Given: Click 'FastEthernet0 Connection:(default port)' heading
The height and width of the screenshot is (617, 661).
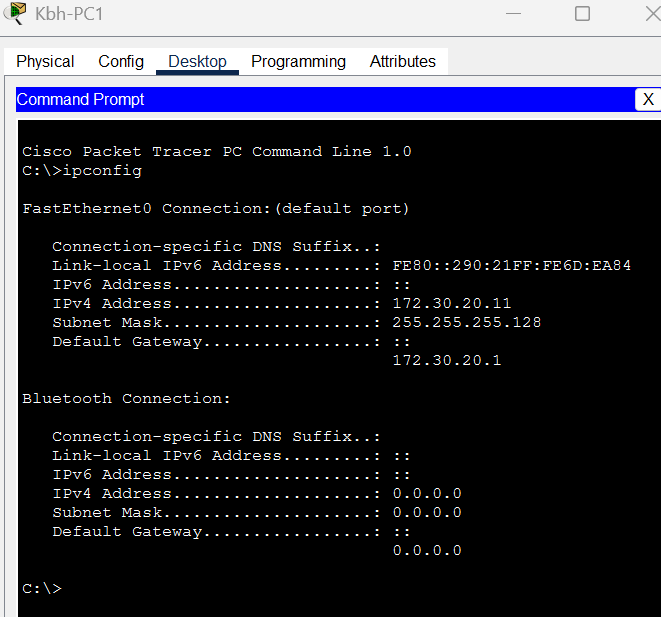Looking at the screenshot, I should (216, 209).
